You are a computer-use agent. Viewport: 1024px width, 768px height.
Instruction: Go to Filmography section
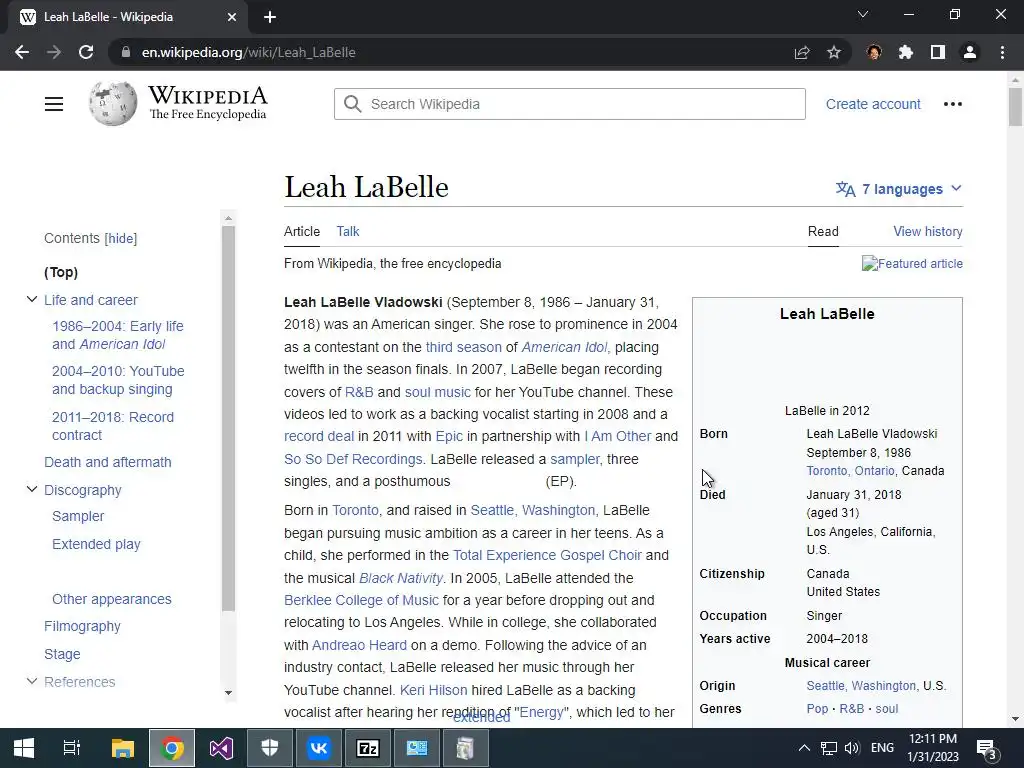82,626
